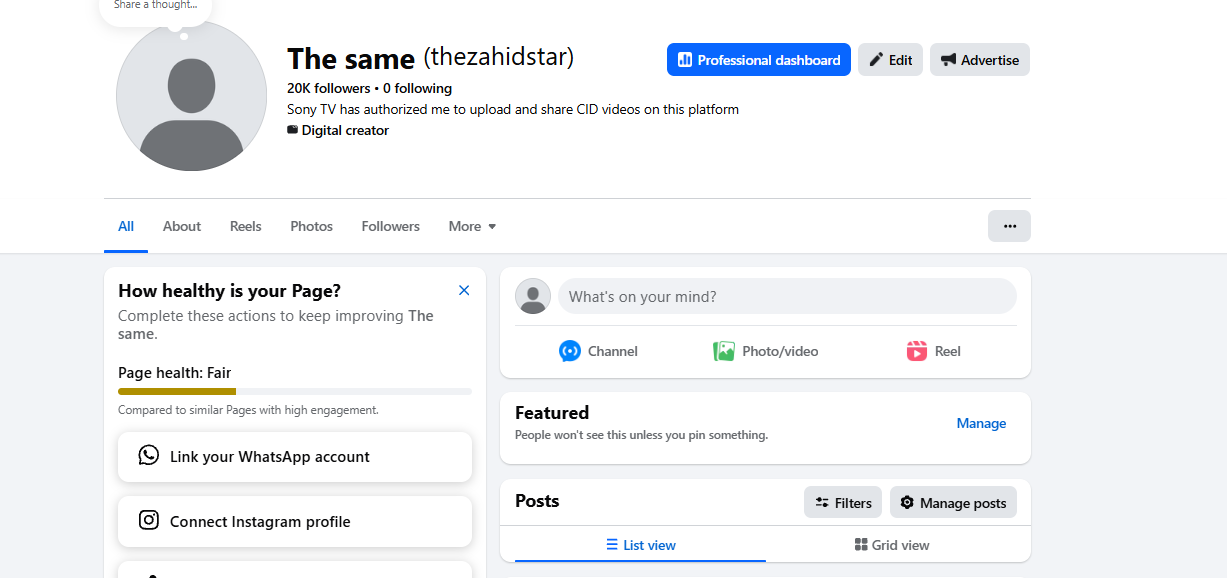Click the Sony TV bio text
The image size is (1227, 578).
click(513, 109)
